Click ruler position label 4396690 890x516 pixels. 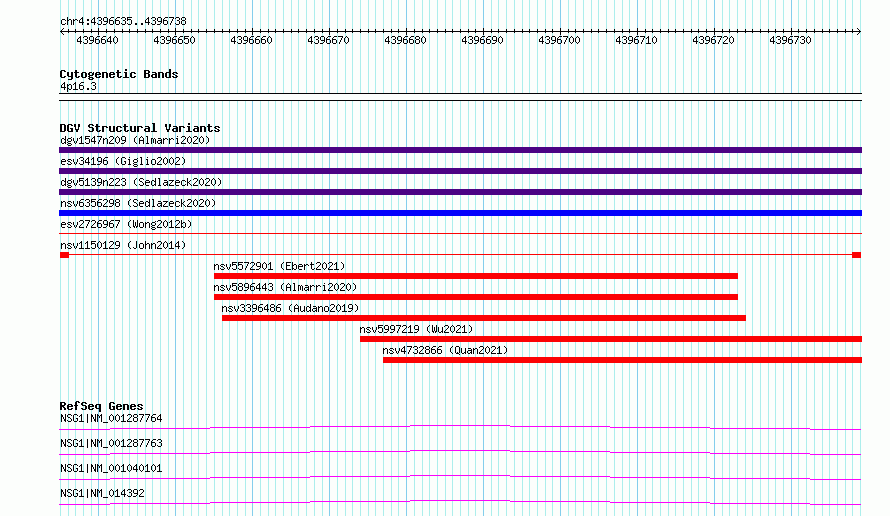pos(482,40)
